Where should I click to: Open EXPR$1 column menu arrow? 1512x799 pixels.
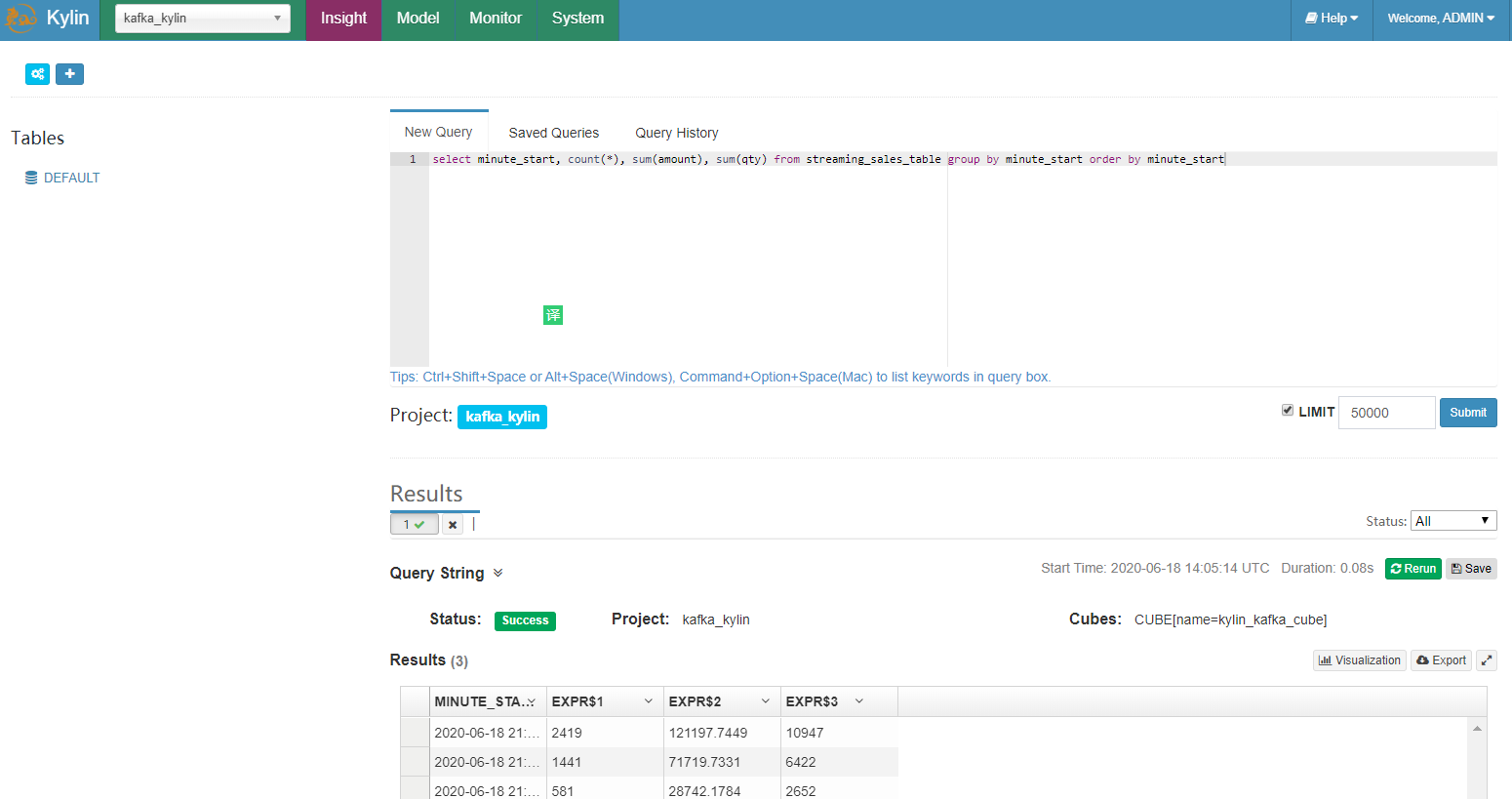649,701
